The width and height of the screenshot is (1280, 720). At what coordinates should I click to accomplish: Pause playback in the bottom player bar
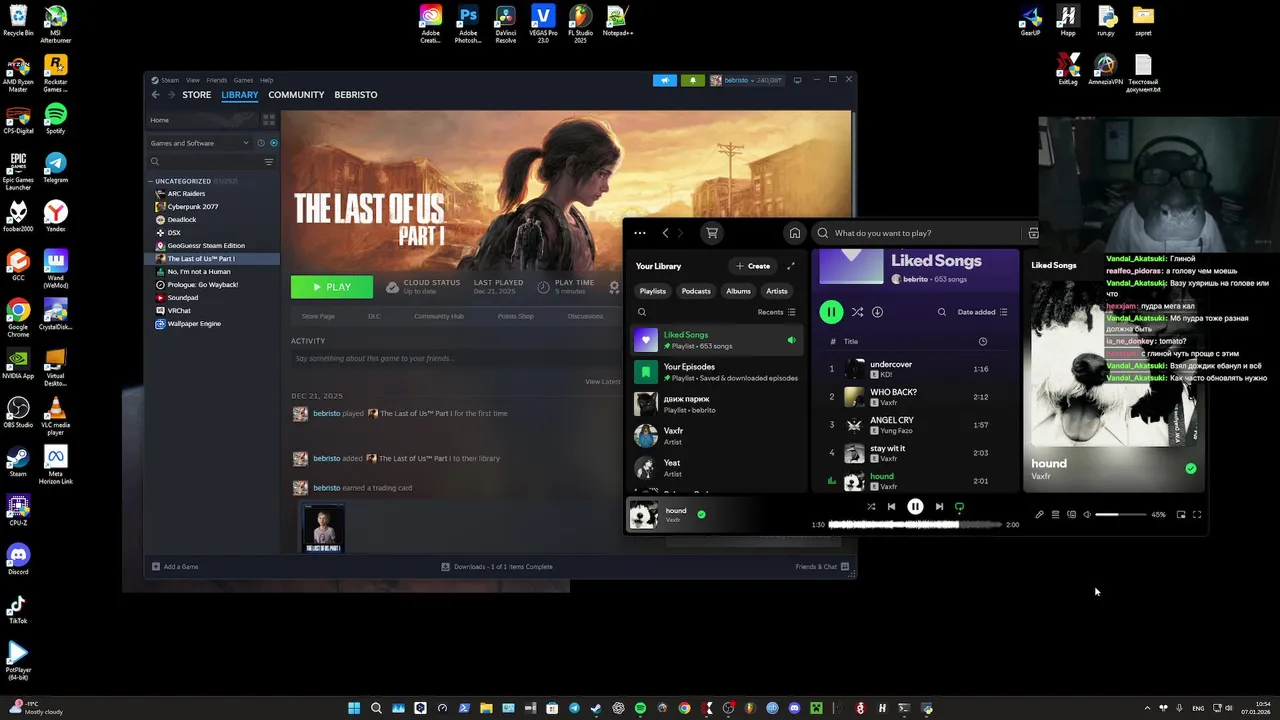915,507
